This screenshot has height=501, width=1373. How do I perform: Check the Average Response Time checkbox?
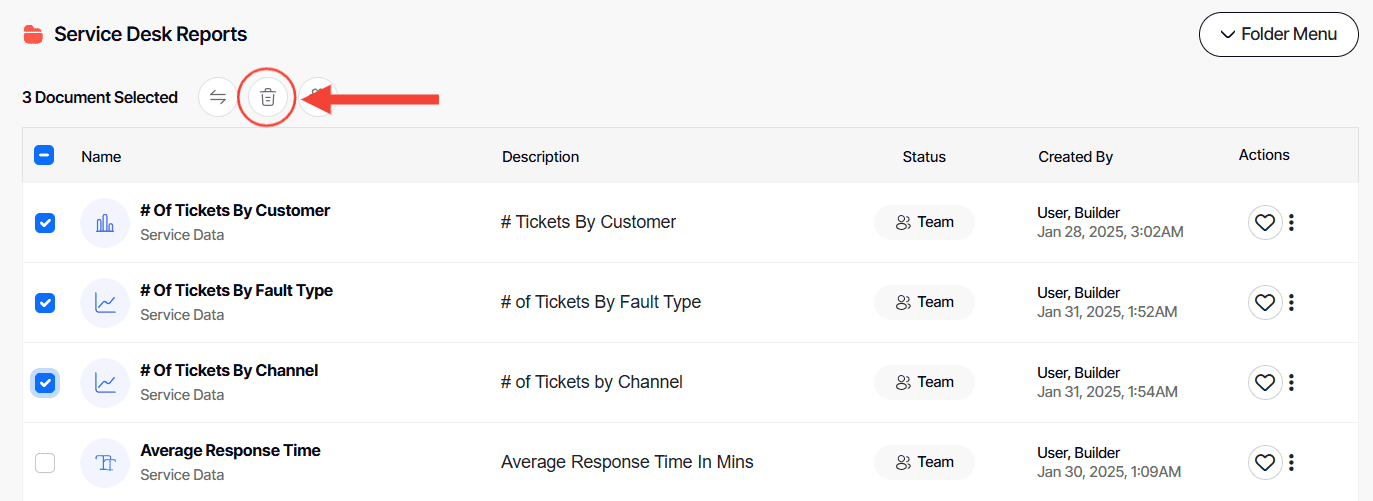point(45,462)
